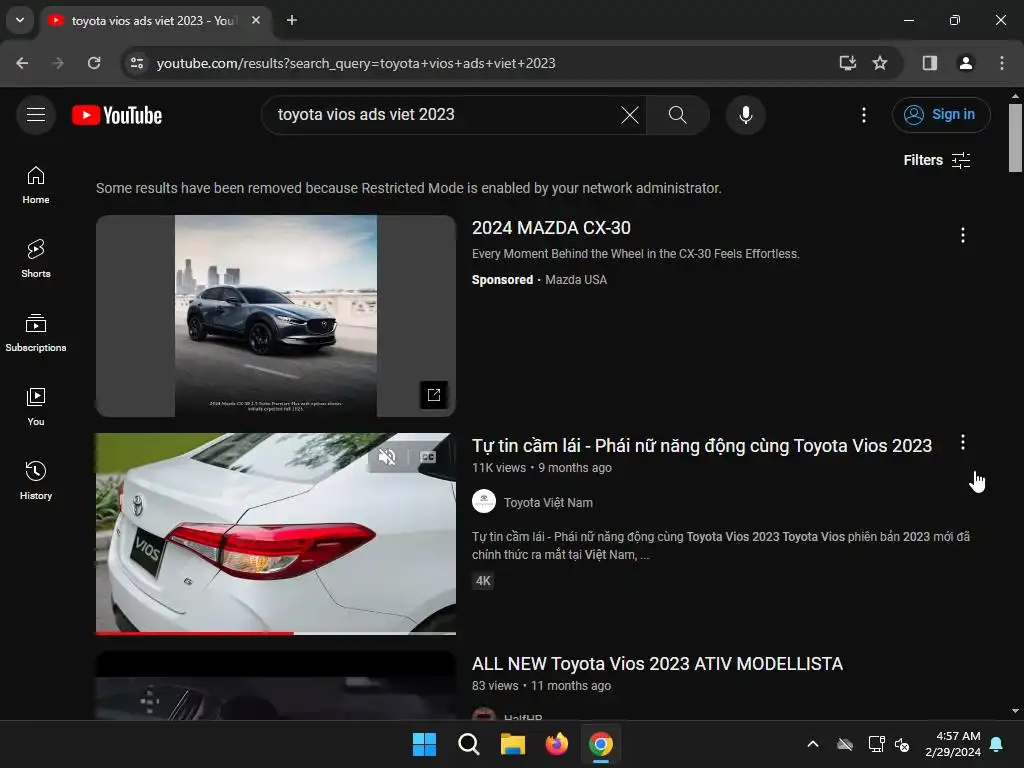Open File Explorer from the taskbar

[513, 744]
